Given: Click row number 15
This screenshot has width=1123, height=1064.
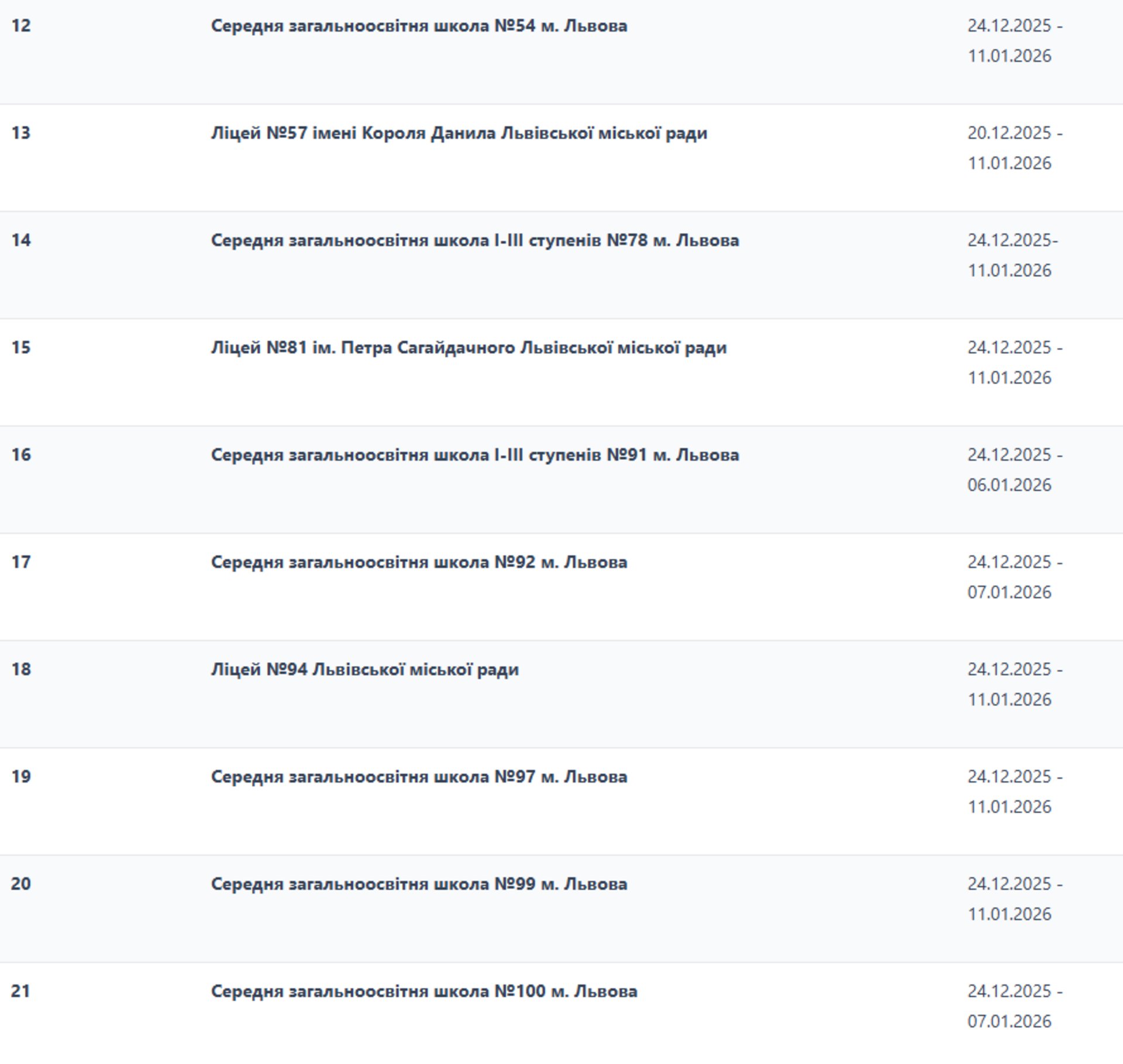Looking at the screenshot, I should [x=21, y=347].
